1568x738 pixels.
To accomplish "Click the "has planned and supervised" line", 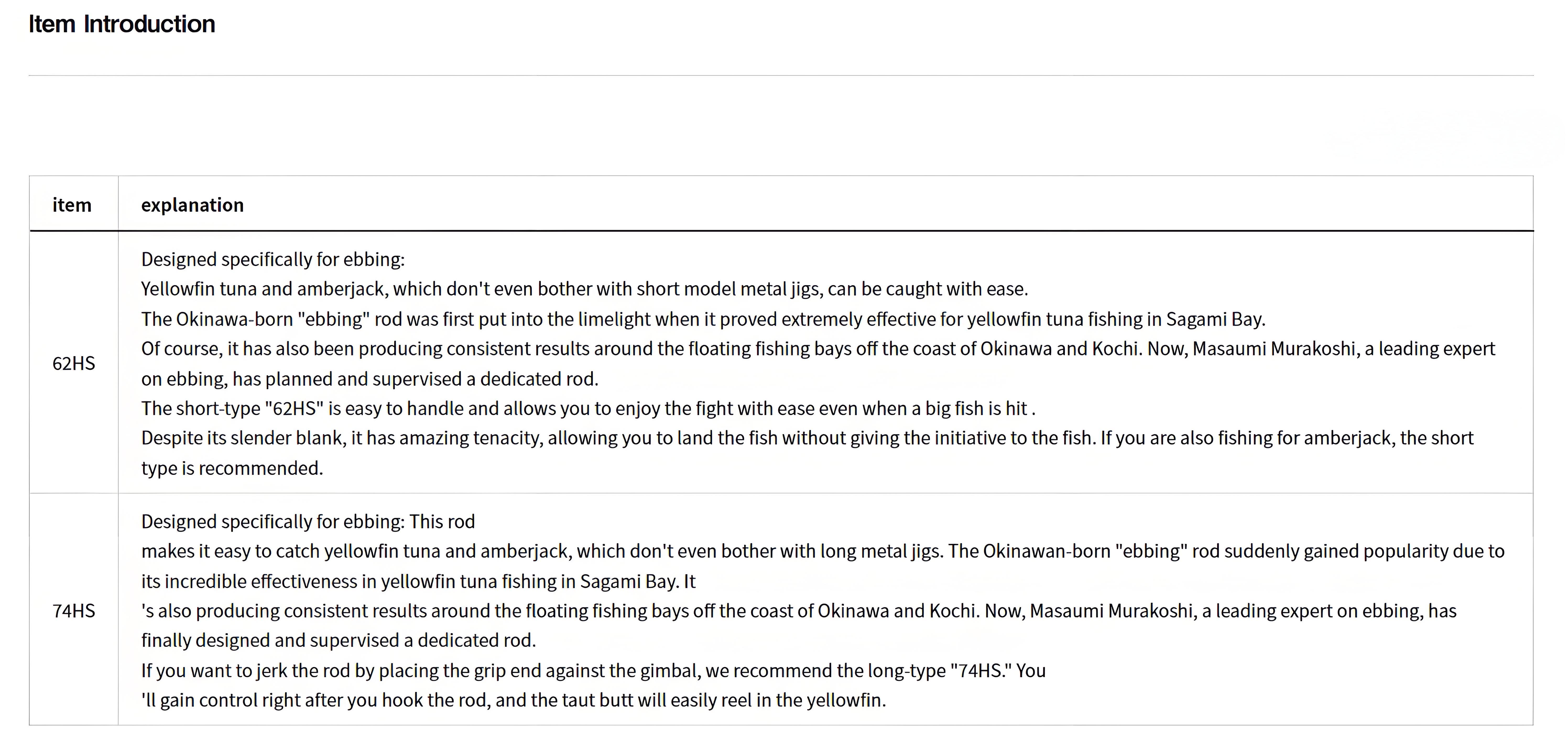I will coord(369,379).
